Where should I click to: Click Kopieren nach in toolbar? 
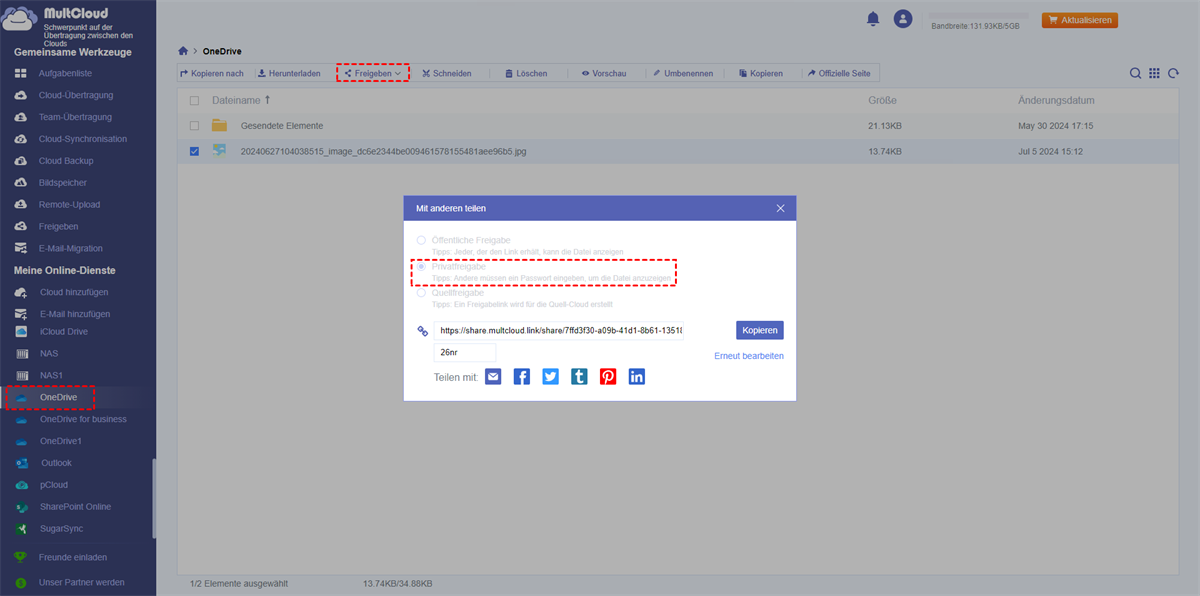(212, 73)
